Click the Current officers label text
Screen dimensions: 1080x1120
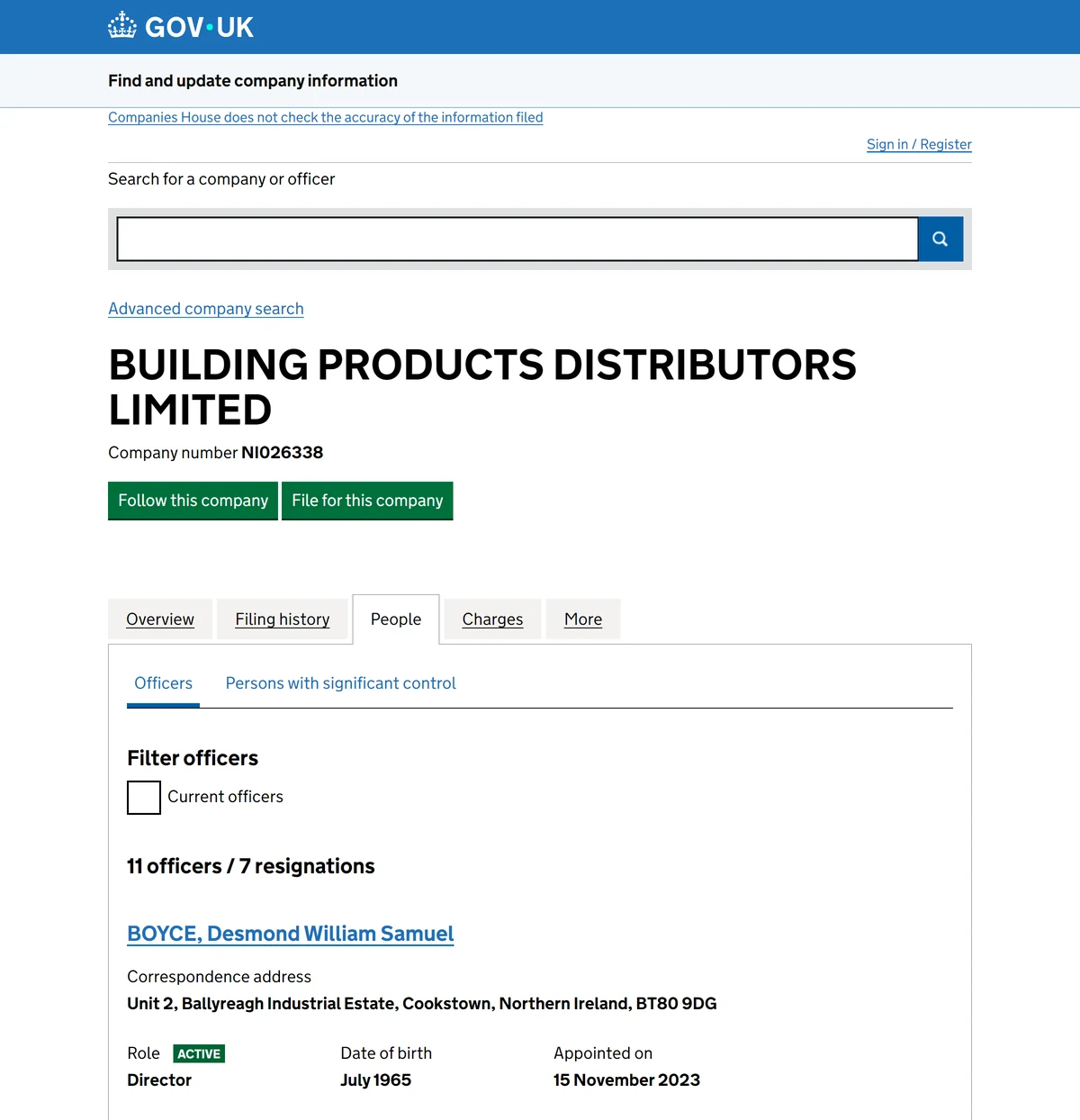[225, 797]
